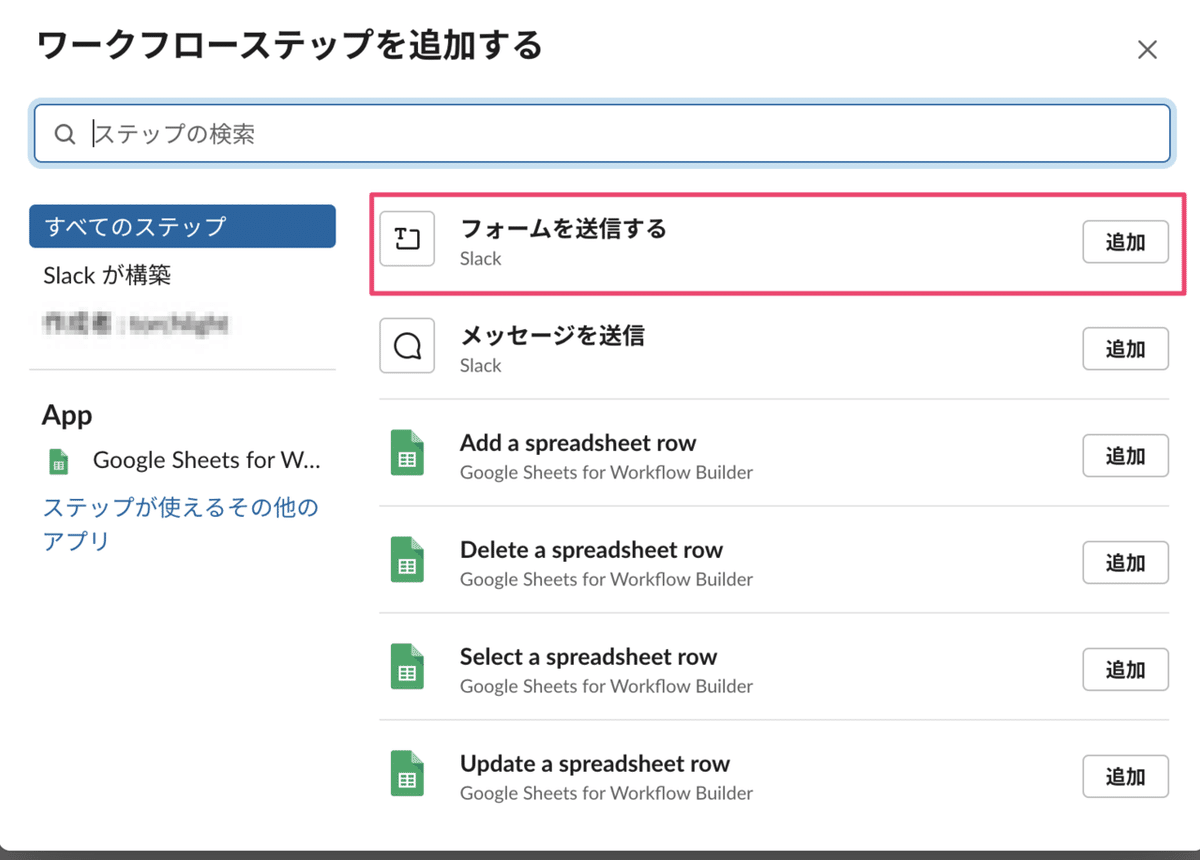Add the Add a spreadsheet row step

(x=1125, y=456)
